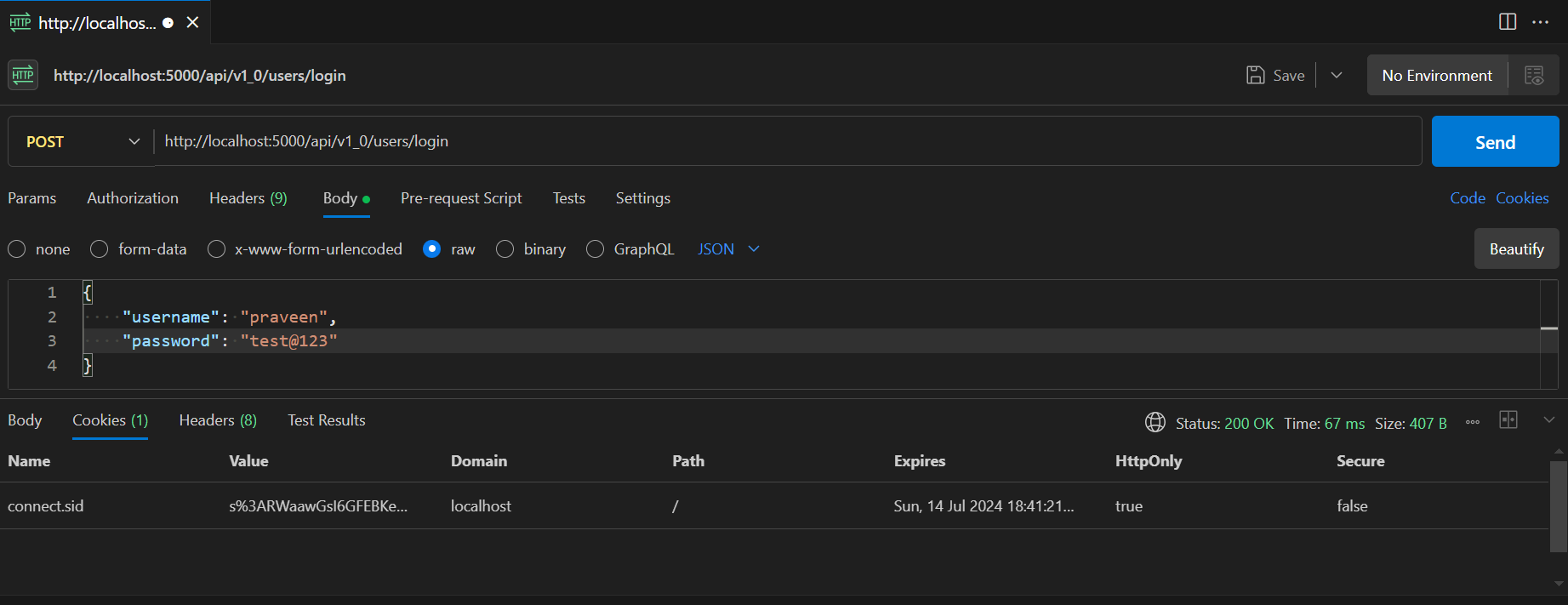Select the none body type
The width and height of the screenshot is (1568, 605).
pos(39,249)
